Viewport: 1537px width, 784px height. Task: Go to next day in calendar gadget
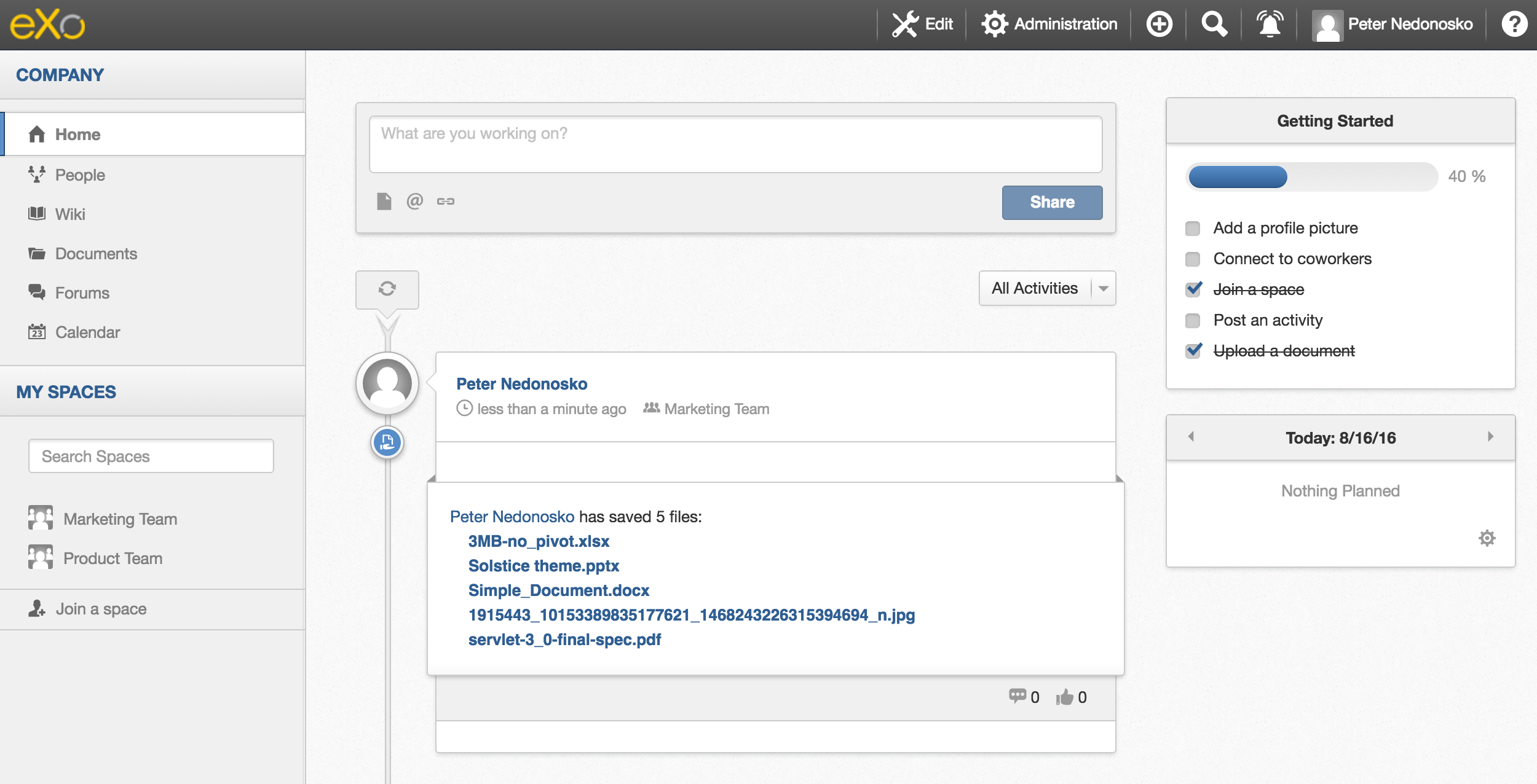pos(1490,437)
